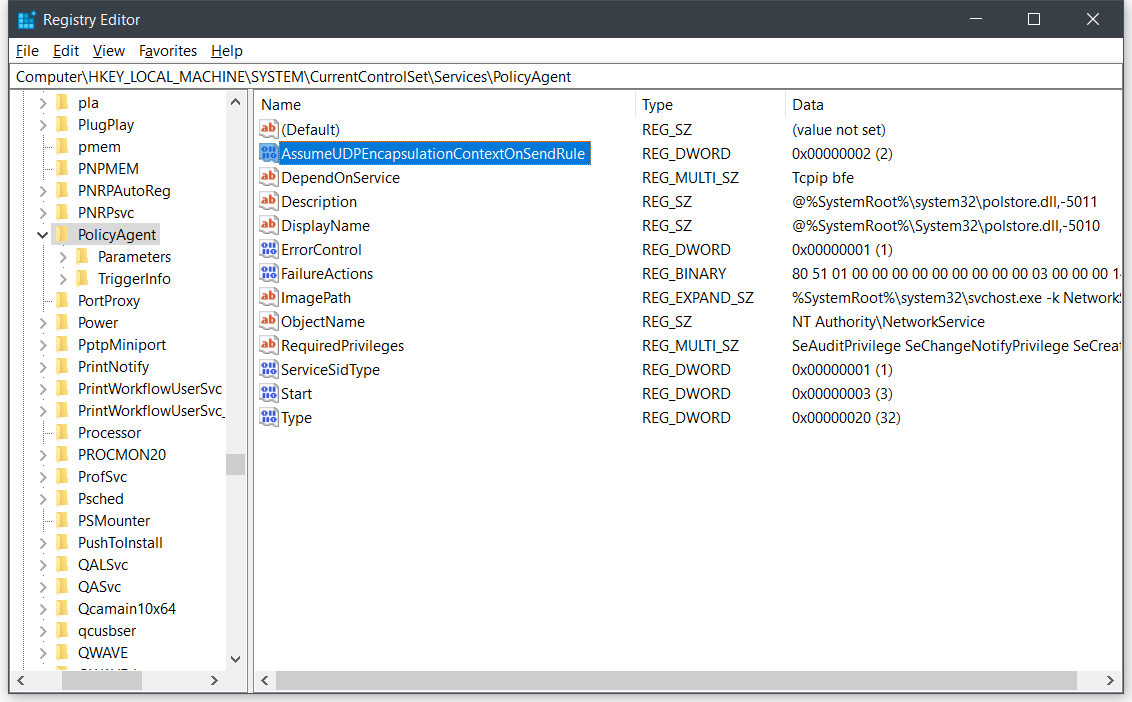The width and height of the screenshot is (1132, 702).
Task: Click the Start DWORD value icon
Action: pyautogui.click(x=269, y=393)
